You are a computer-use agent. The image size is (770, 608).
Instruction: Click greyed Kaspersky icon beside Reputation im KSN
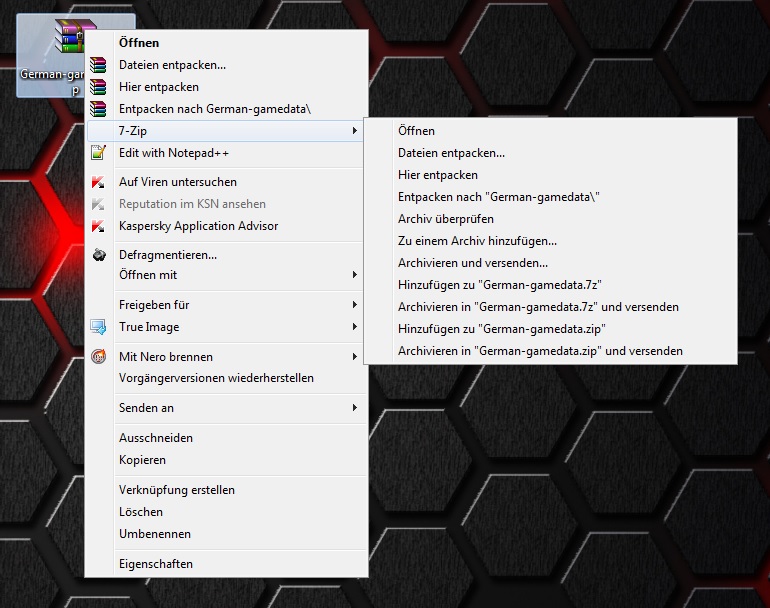coord(98,204)
